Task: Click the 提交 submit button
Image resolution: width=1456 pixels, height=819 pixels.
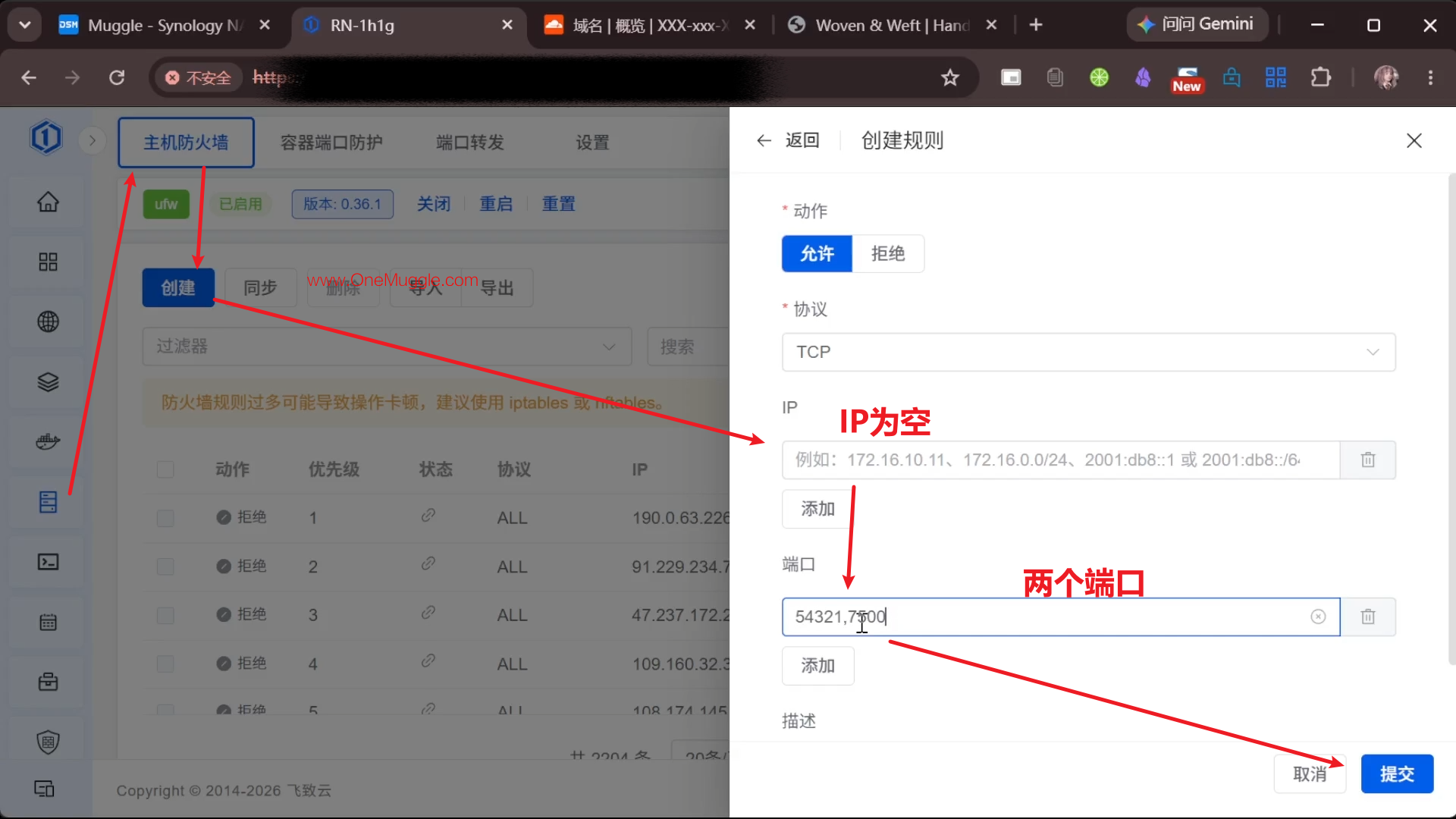Action: pyautogui.click(x=1397, y=773)
